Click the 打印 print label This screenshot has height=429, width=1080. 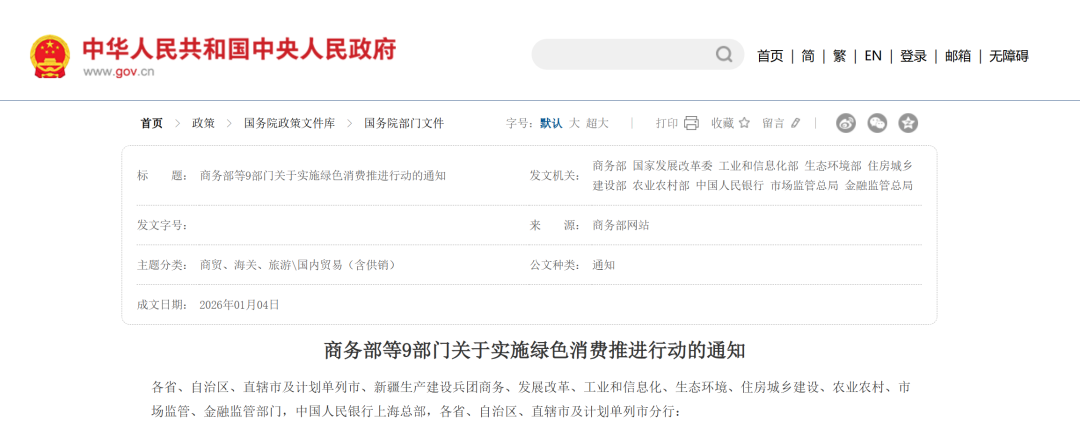667,123
